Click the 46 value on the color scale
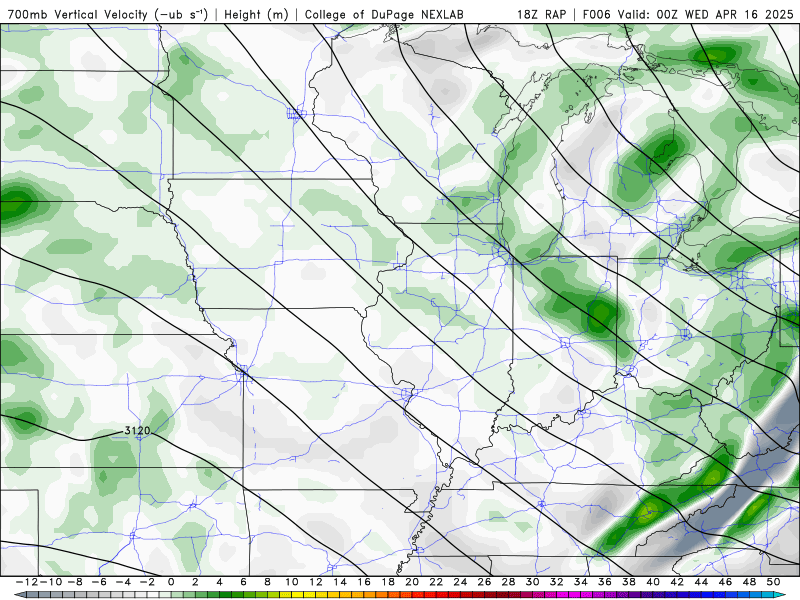The height and width of the screenshot is (600, 800). click(x=725, y=582)
